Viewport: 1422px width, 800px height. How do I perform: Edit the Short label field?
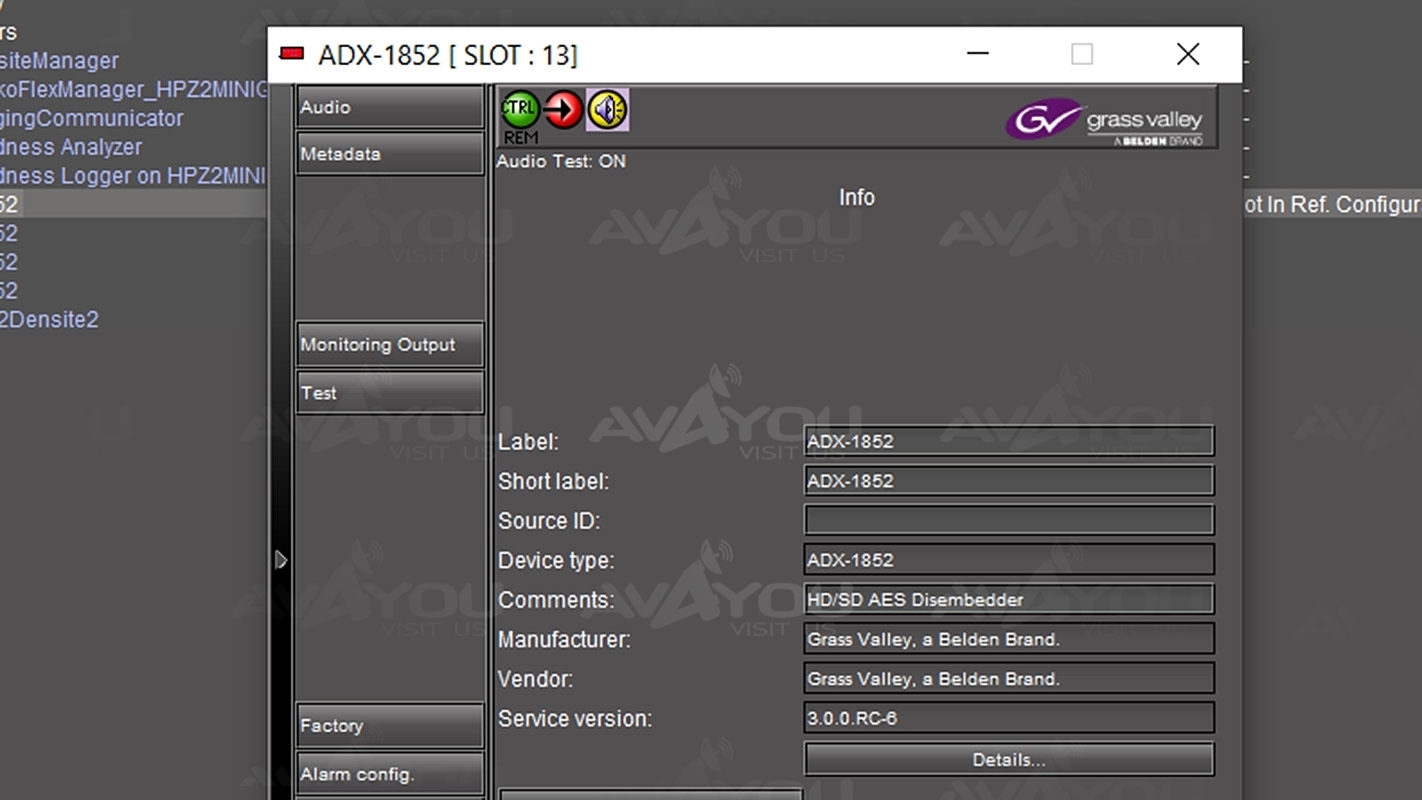[x=1008, y=481]
